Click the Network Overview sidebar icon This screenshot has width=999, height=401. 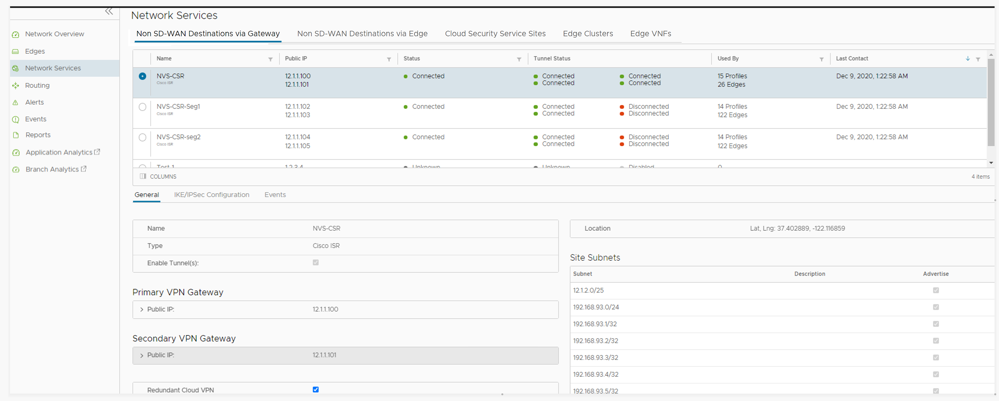16,35
